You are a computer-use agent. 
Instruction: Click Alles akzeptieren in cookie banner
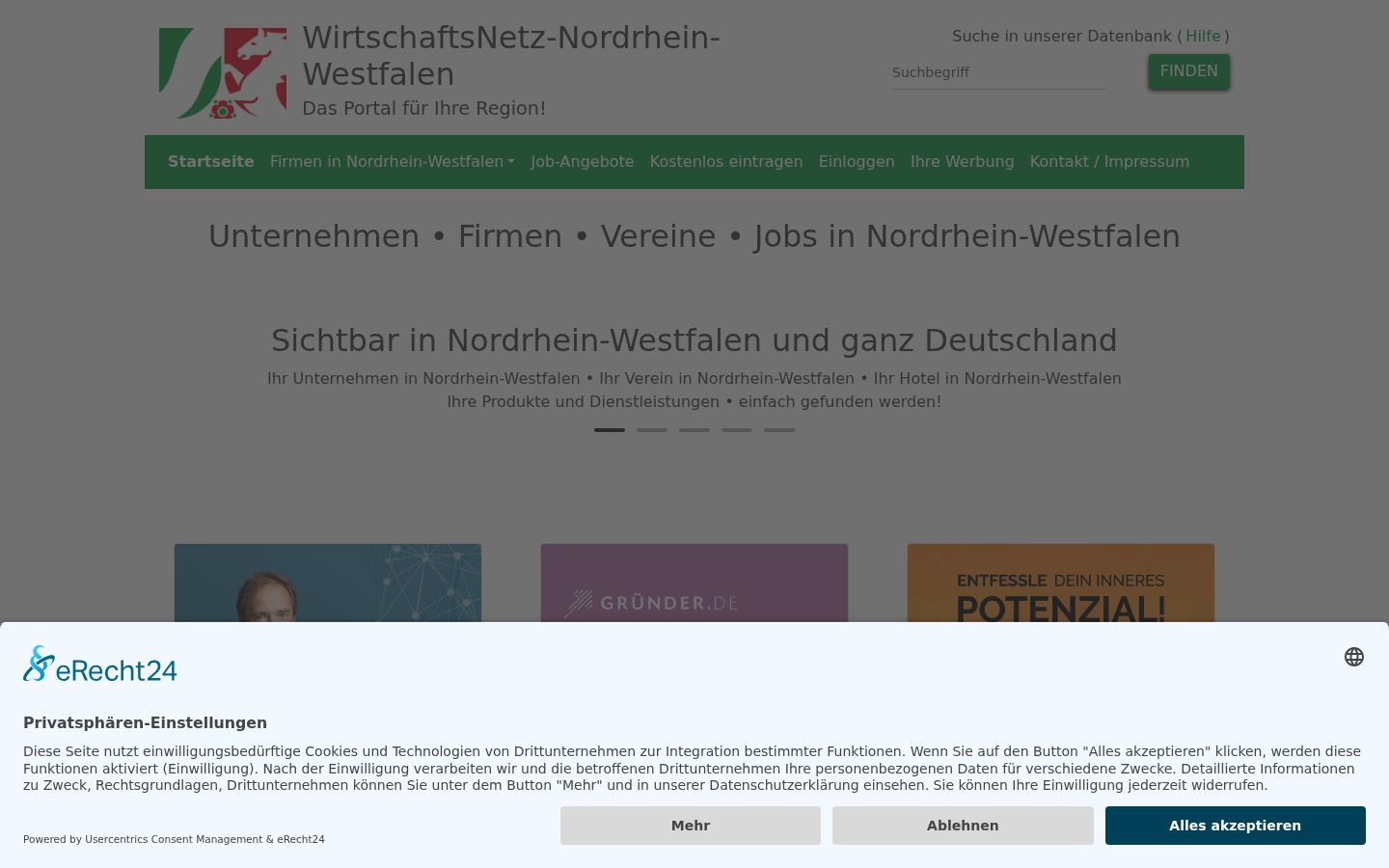1236,826
